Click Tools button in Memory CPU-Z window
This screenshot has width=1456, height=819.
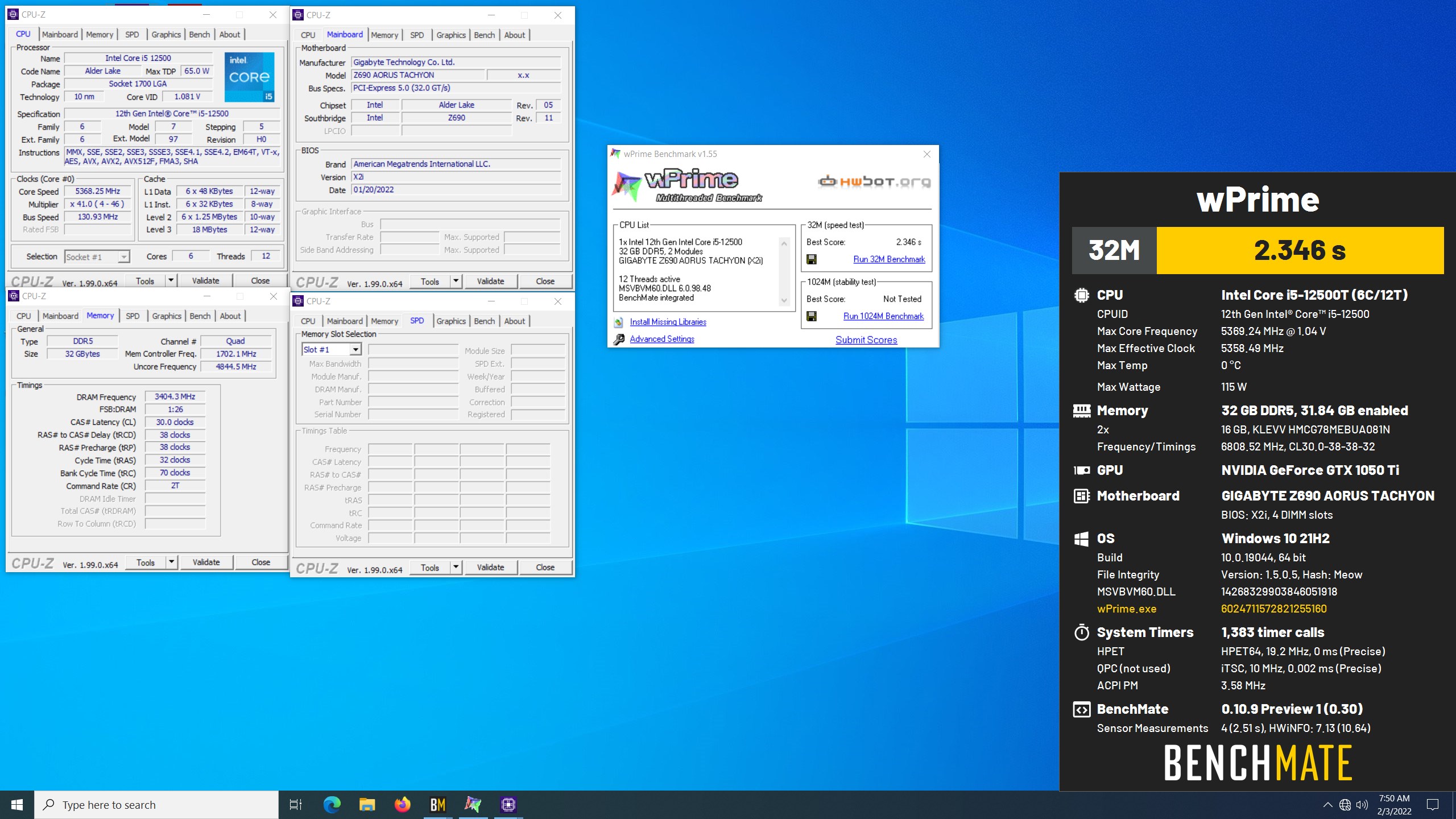point(145,562)
